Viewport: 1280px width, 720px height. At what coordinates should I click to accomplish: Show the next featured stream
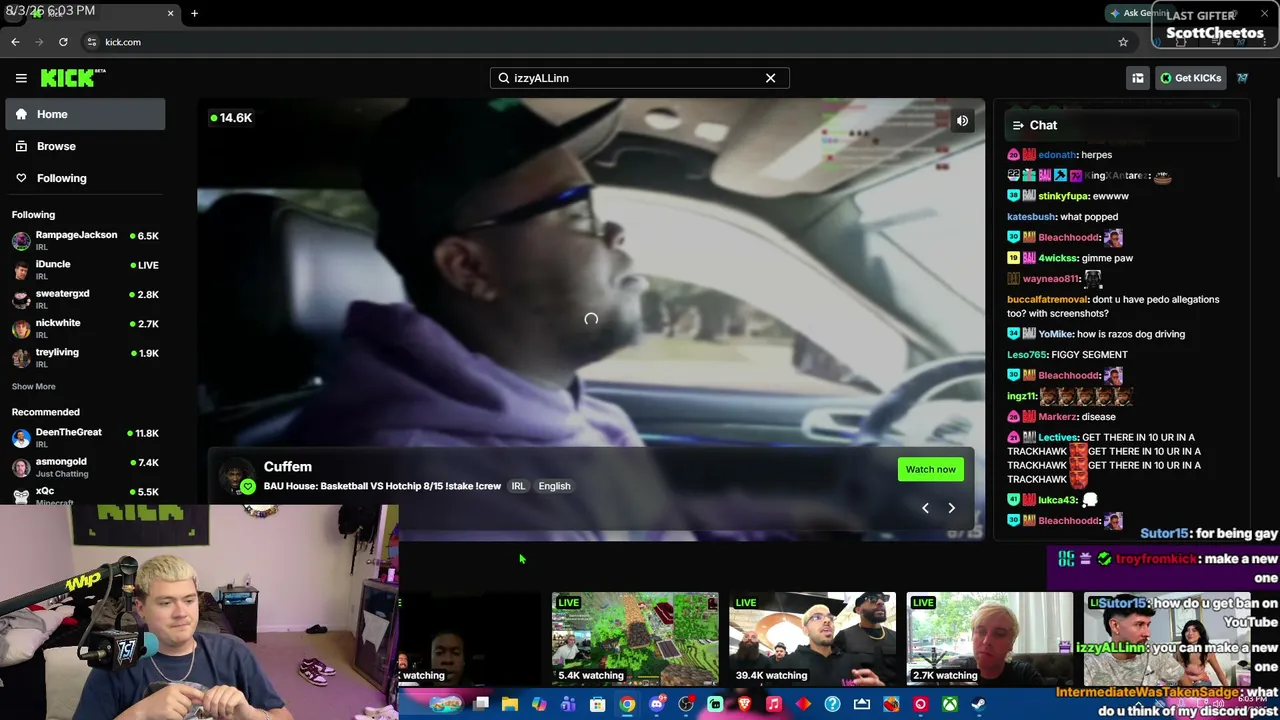coord(951,508)
